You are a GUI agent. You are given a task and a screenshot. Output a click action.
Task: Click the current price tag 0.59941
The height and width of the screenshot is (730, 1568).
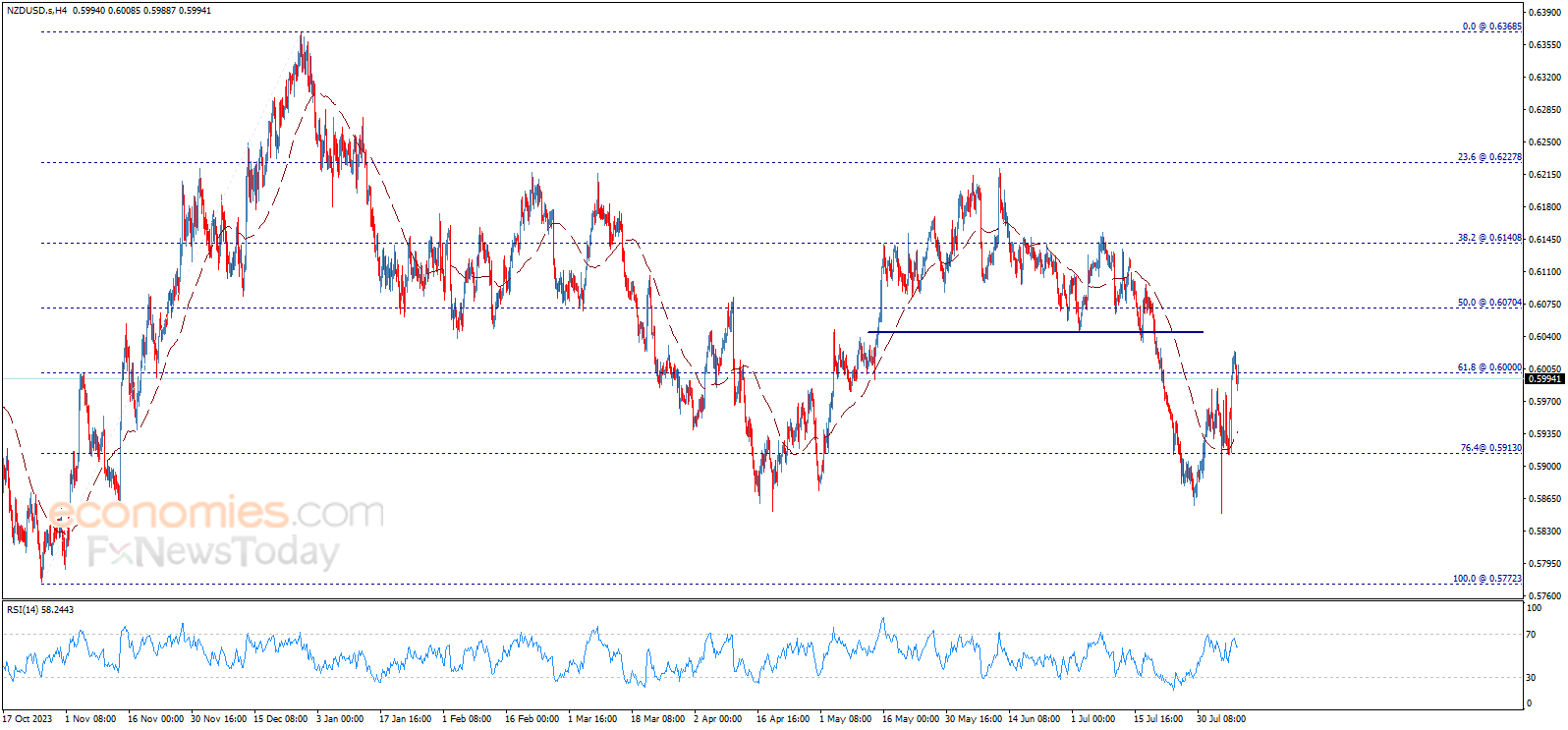click(1543, 379)
